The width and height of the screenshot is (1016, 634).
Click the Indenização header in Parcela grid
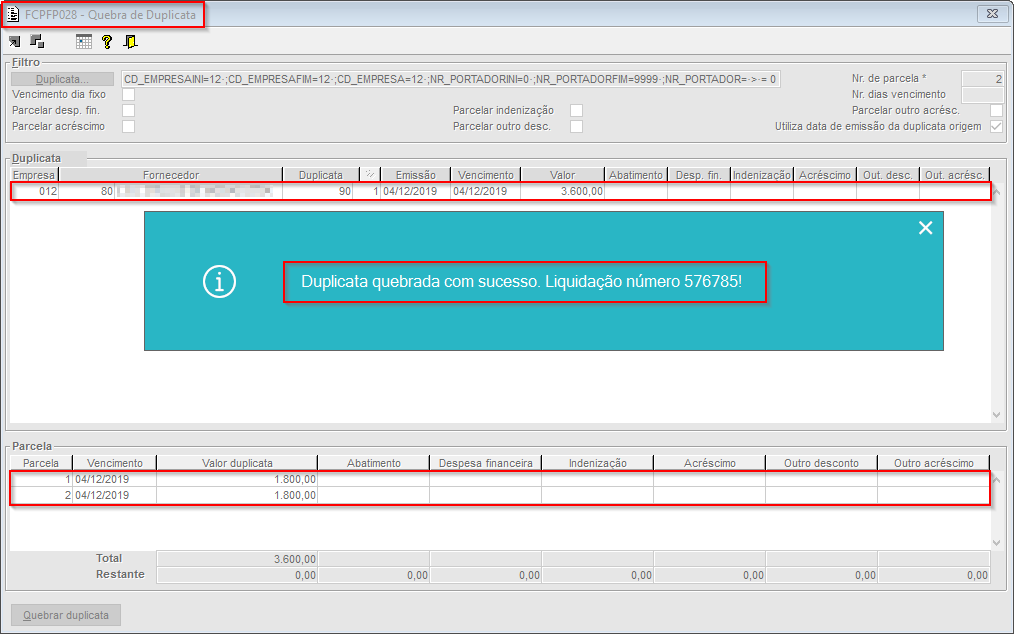[597, 463]
